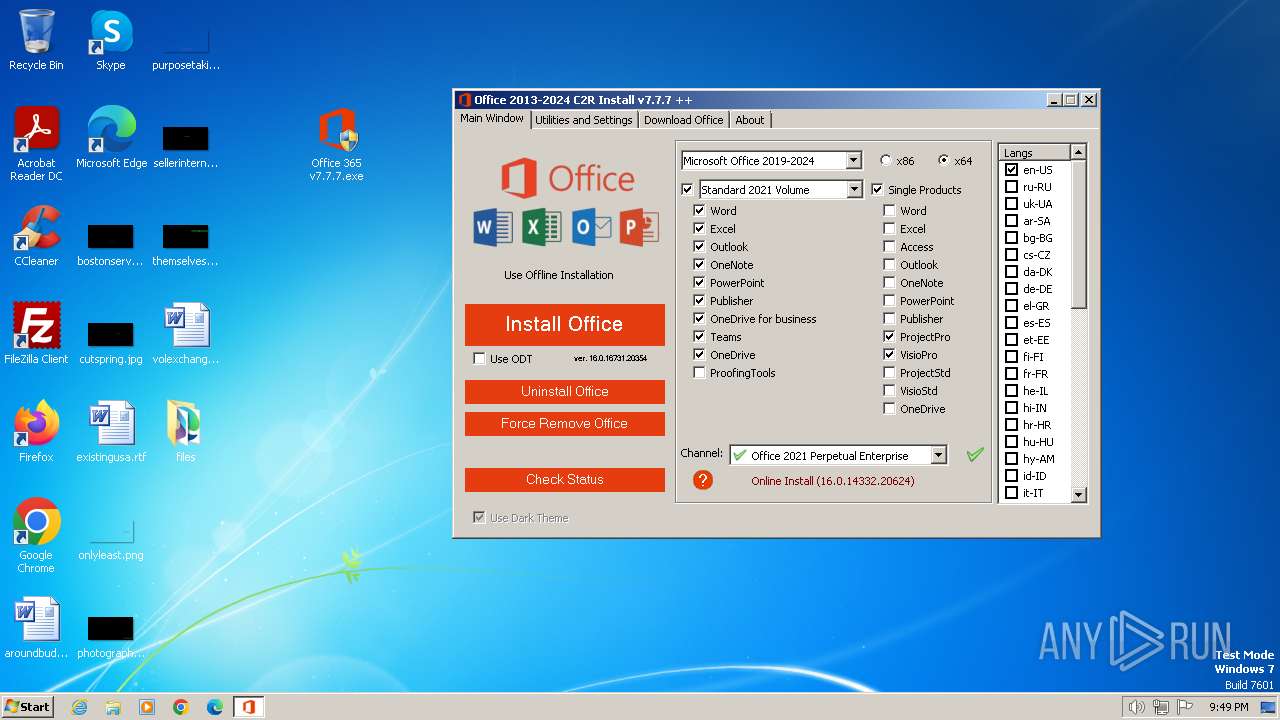Viewport: 1280px width, 720px height.
Task: Uncheck the Teams component checkbox
Action: pos(700,337)
